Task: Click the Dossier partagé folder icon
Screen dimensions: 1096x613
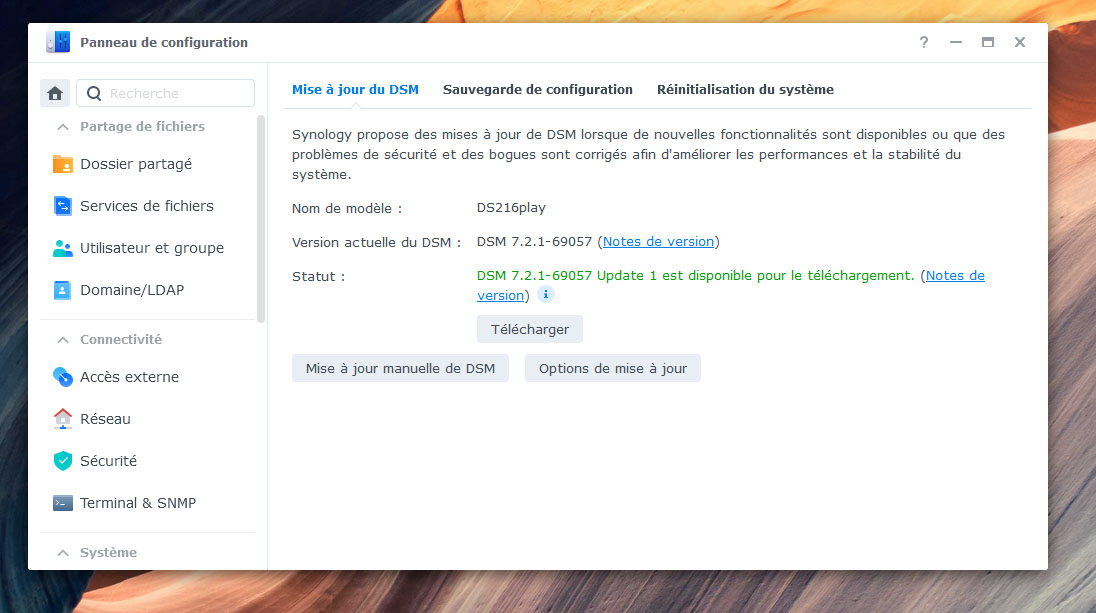Action: [63, 164]
